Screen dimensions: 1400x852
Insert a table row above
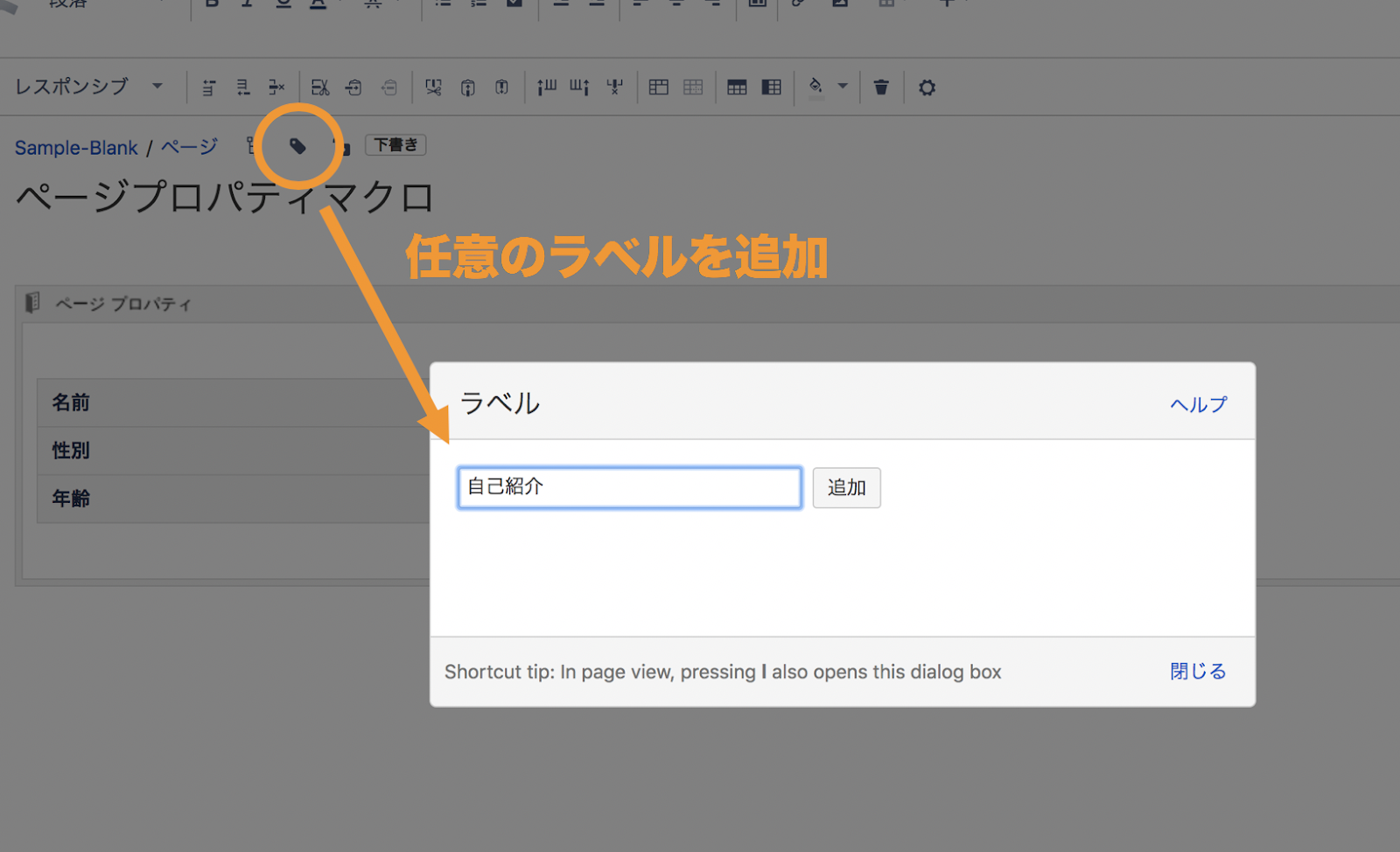pyautogui.click(x=208, y=87)
